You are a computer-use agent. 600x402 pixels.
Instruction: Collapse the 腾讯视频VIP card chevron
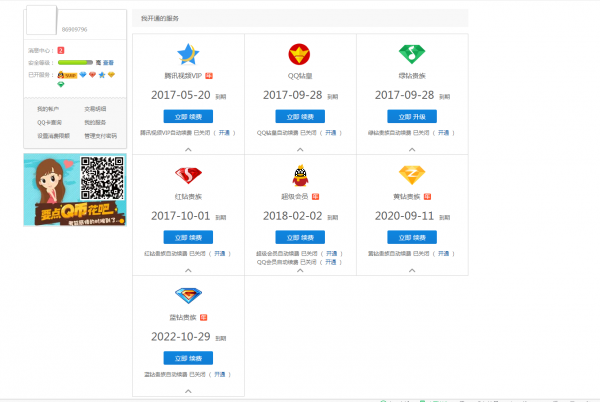pyautogui.click(x=188, y=150)
